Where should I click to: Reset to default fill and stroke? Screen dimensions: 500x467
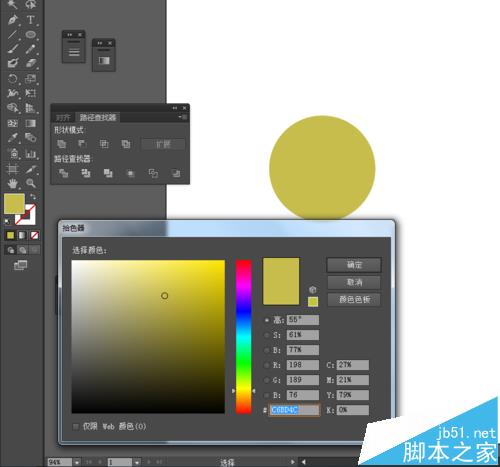(7, 221)
